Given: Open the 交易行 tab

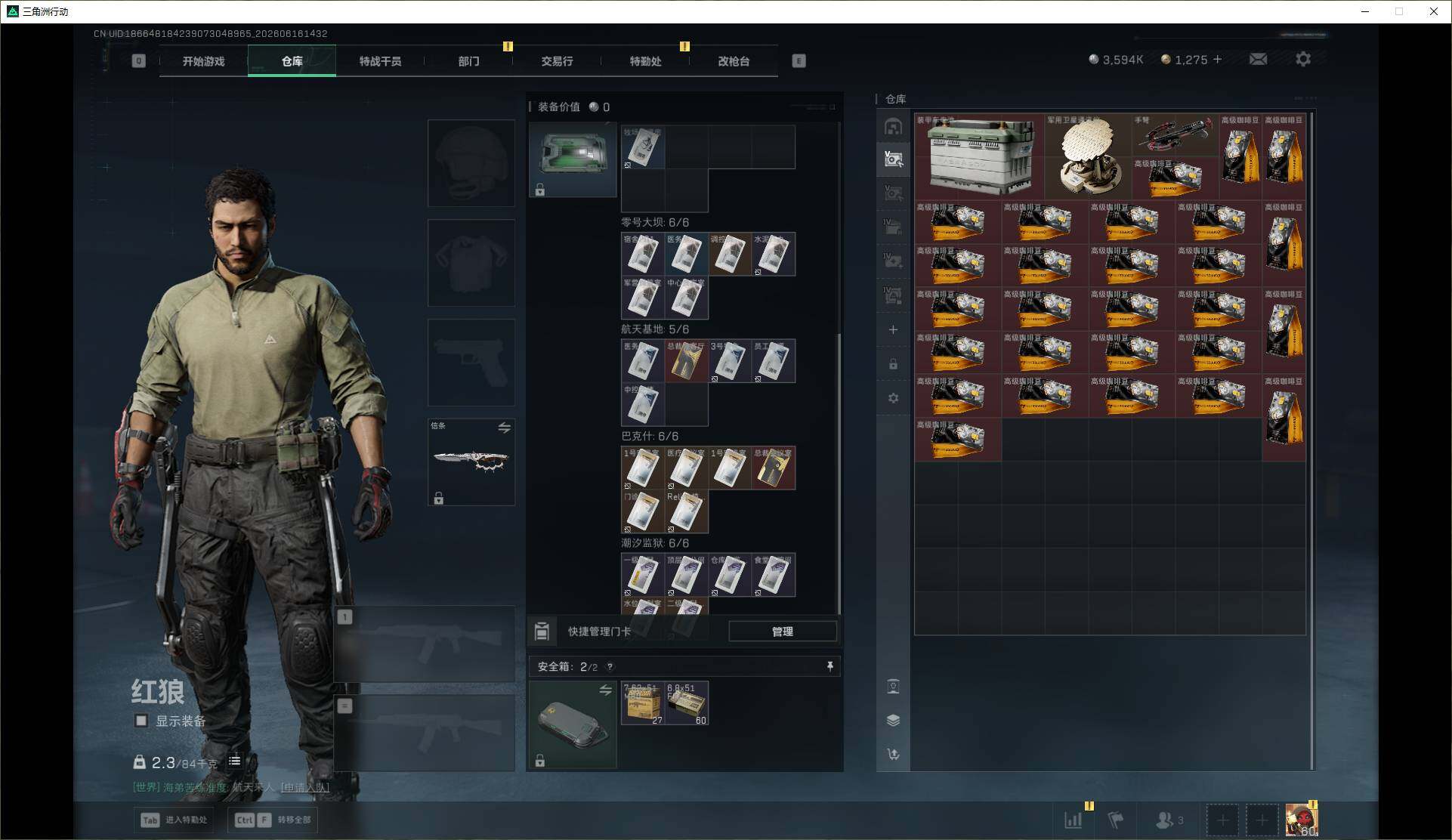Looking at the screenshot, I should [x=557, y=61].
